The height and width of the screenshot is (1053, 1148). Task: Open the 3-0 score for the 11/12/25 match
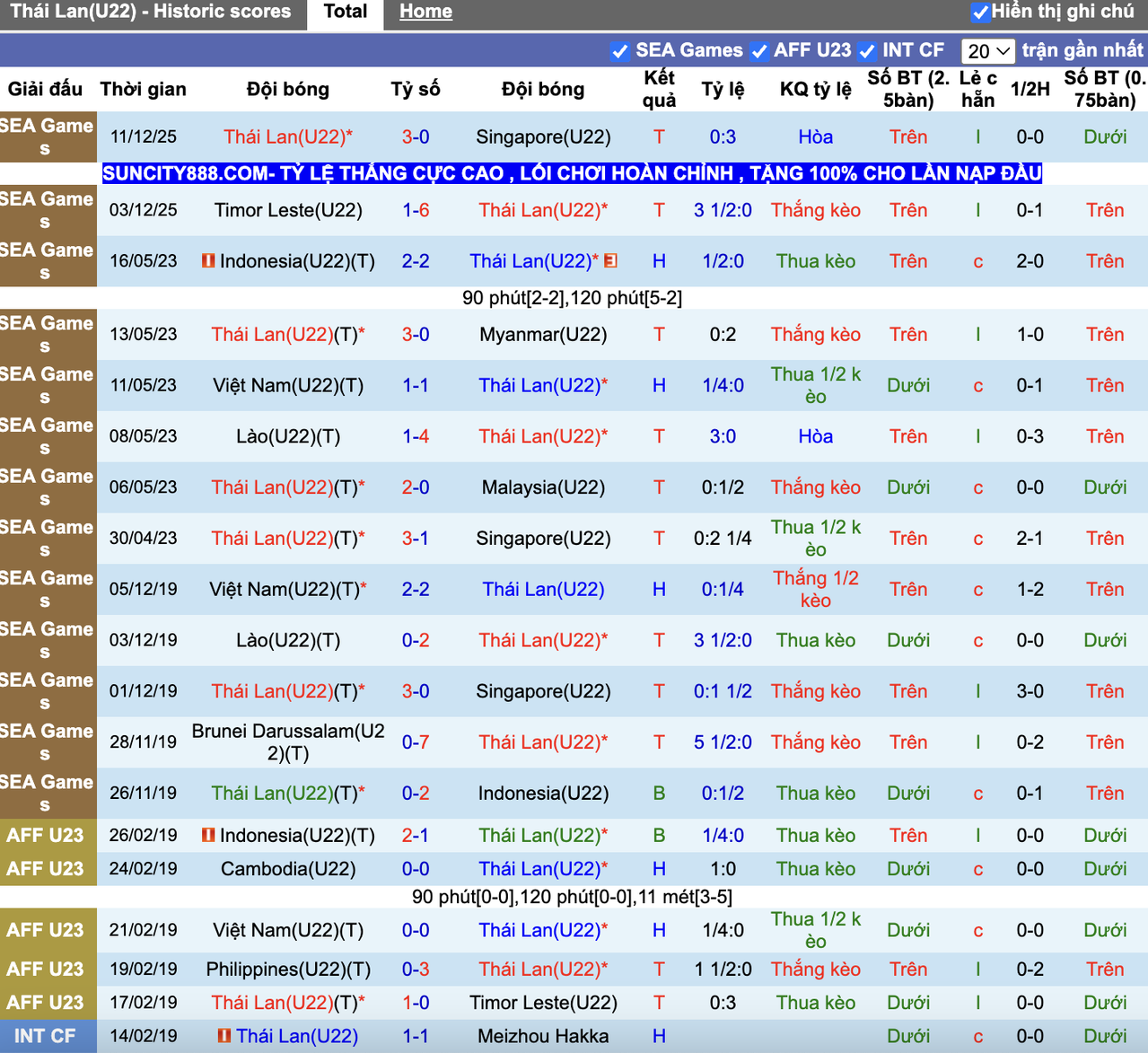pyautogui.click(x=416, y=137)
